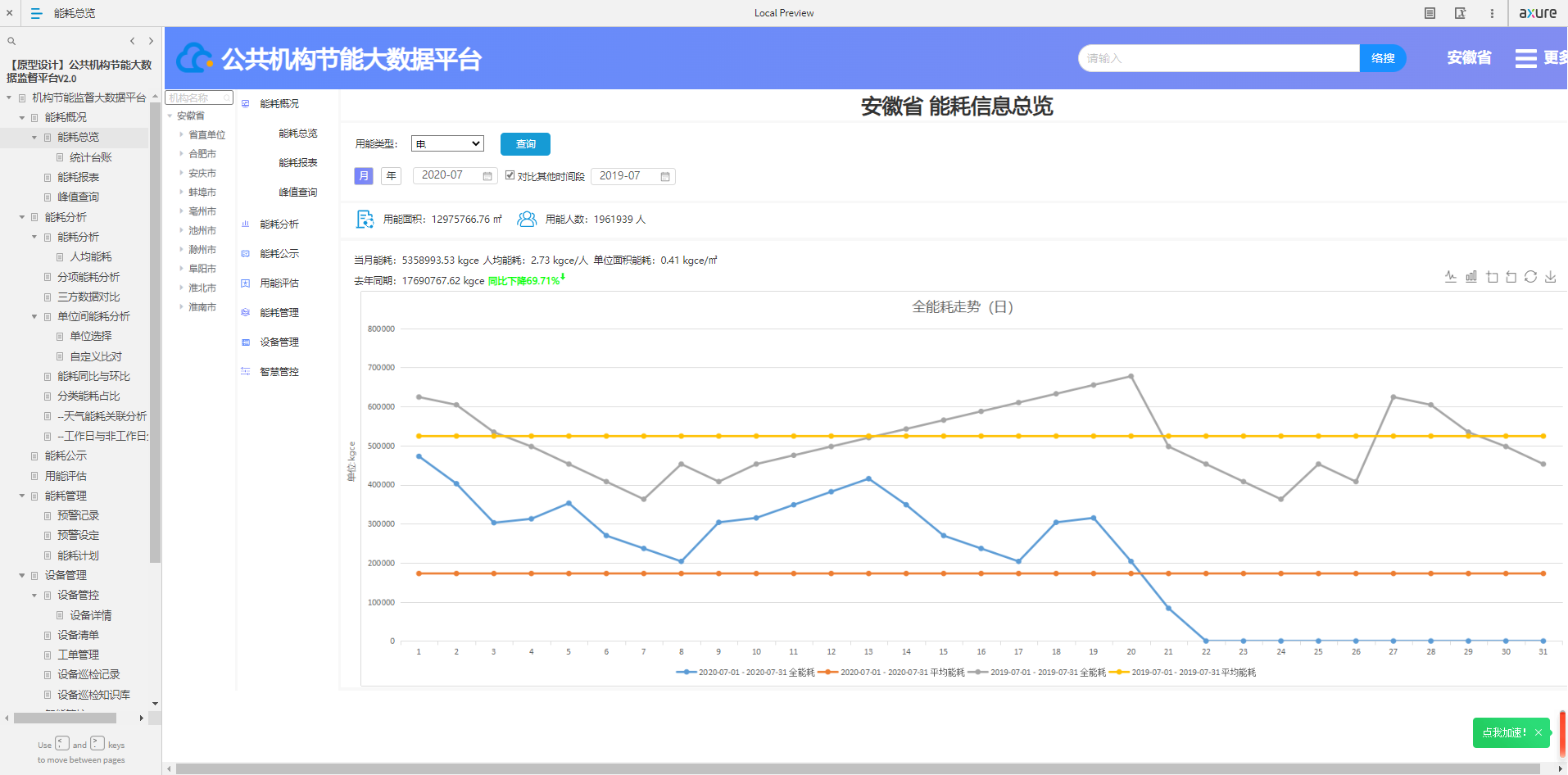Collapse 能耗概况 in Axure sitemap
Image resolution: width=1568 pixels, height=775 pixels.
tap(22, 117)
